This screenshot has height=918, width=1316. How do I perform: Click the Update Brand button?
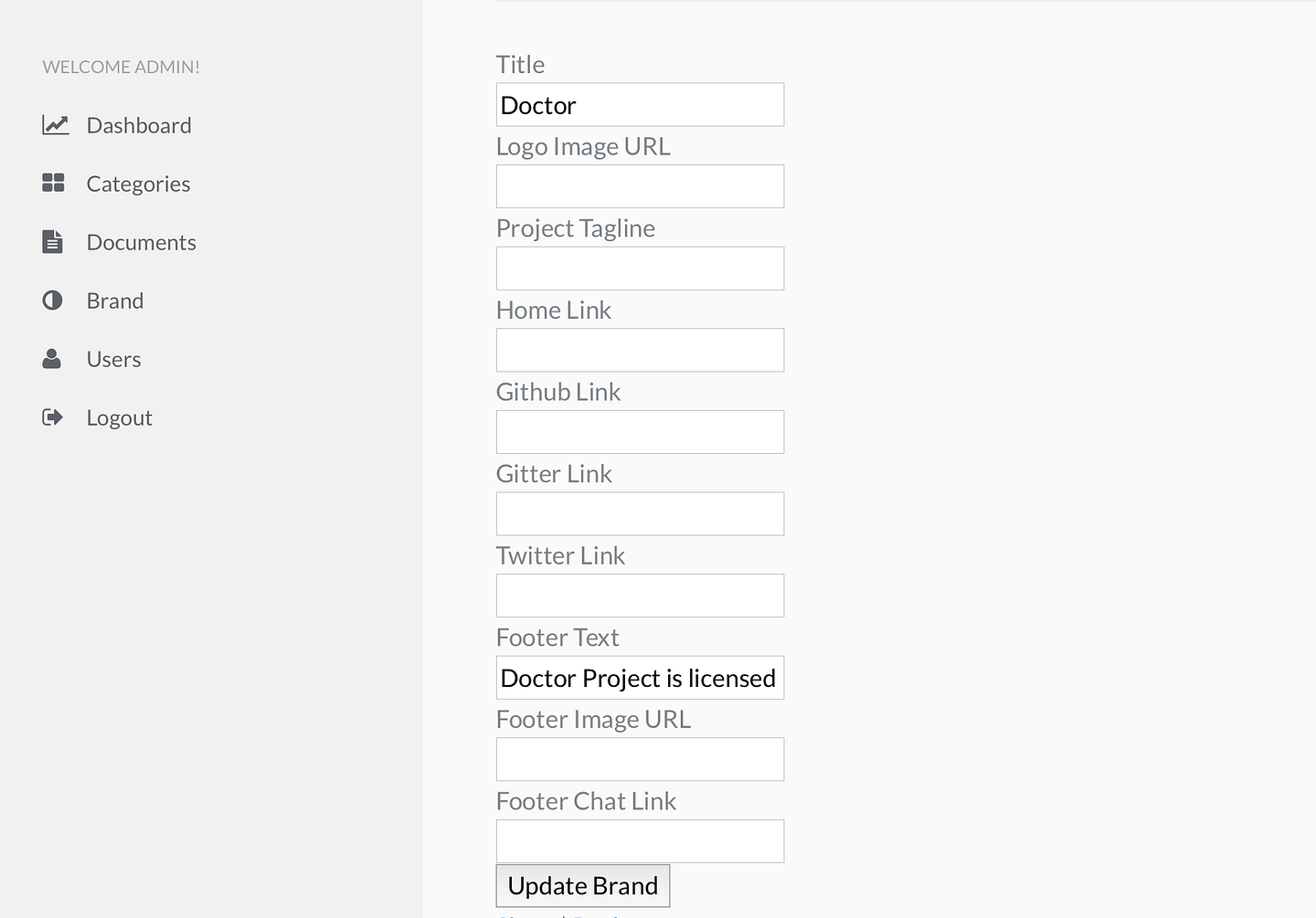(583, 886)
